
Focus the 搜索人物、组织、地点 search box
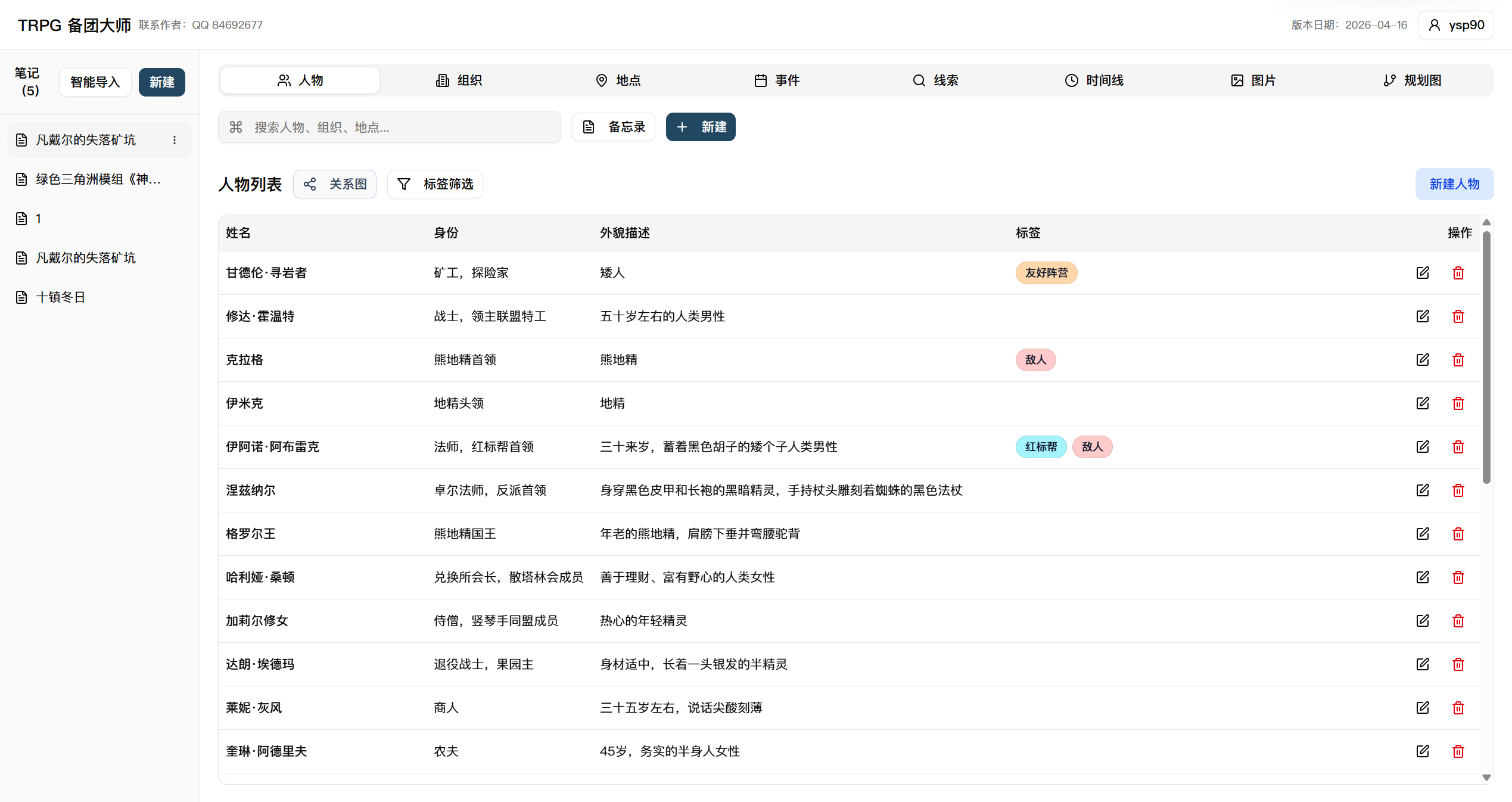click(x=390, y=127)
